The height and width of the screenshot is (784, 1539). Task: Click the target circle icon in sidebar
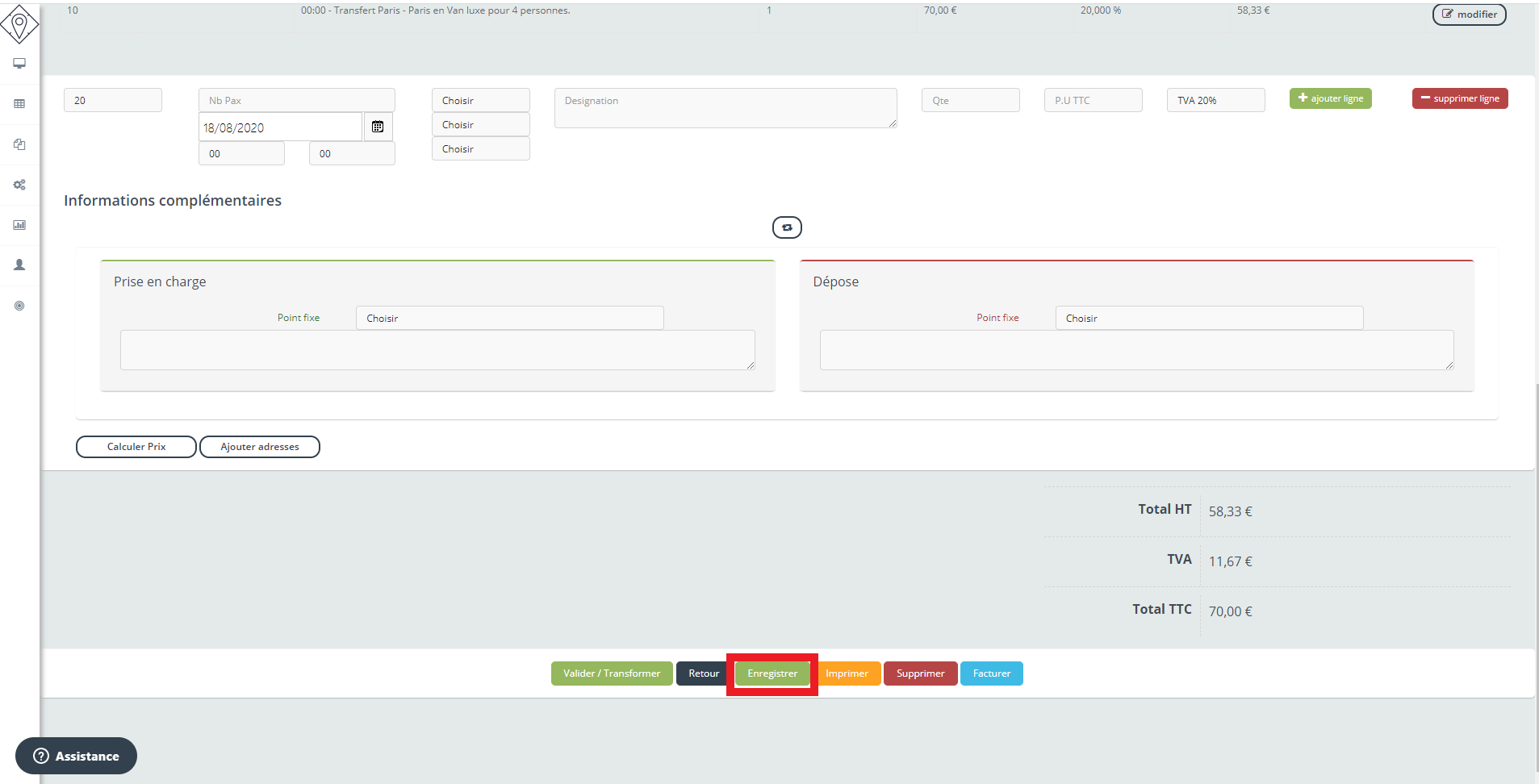click(x=19, y=306)
